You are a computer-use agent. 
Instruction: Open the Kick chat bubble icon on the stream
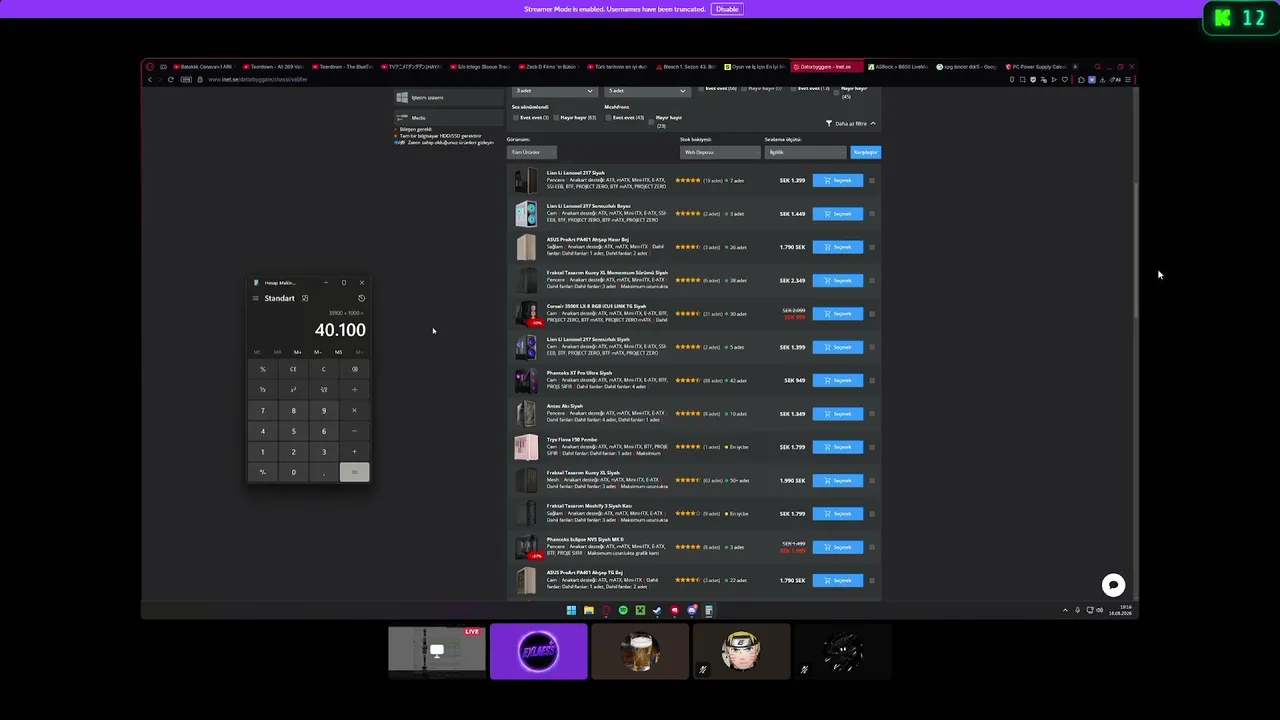point(1113,585)
